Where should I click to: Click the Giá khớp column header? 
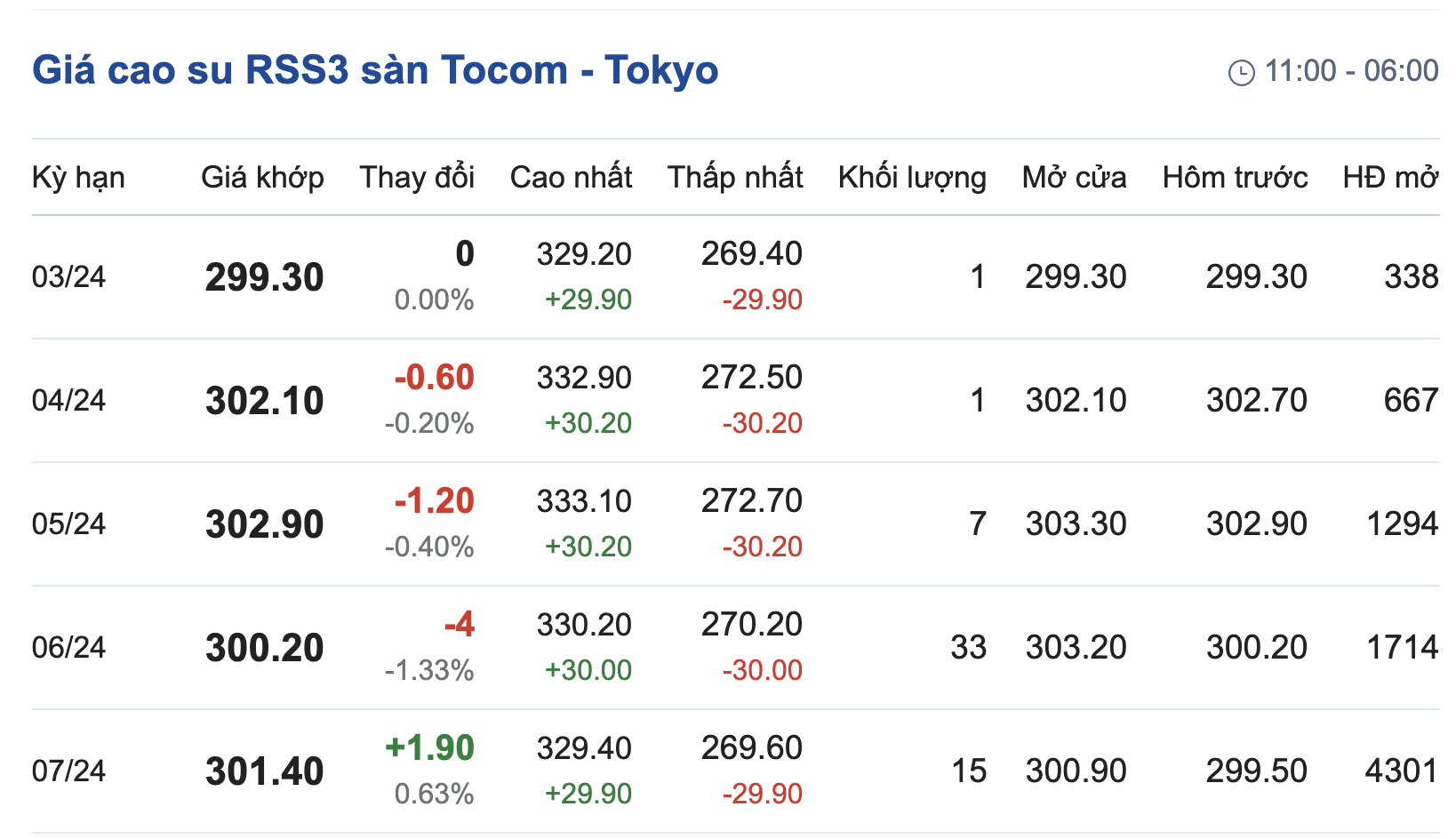(x=262, y=177)
